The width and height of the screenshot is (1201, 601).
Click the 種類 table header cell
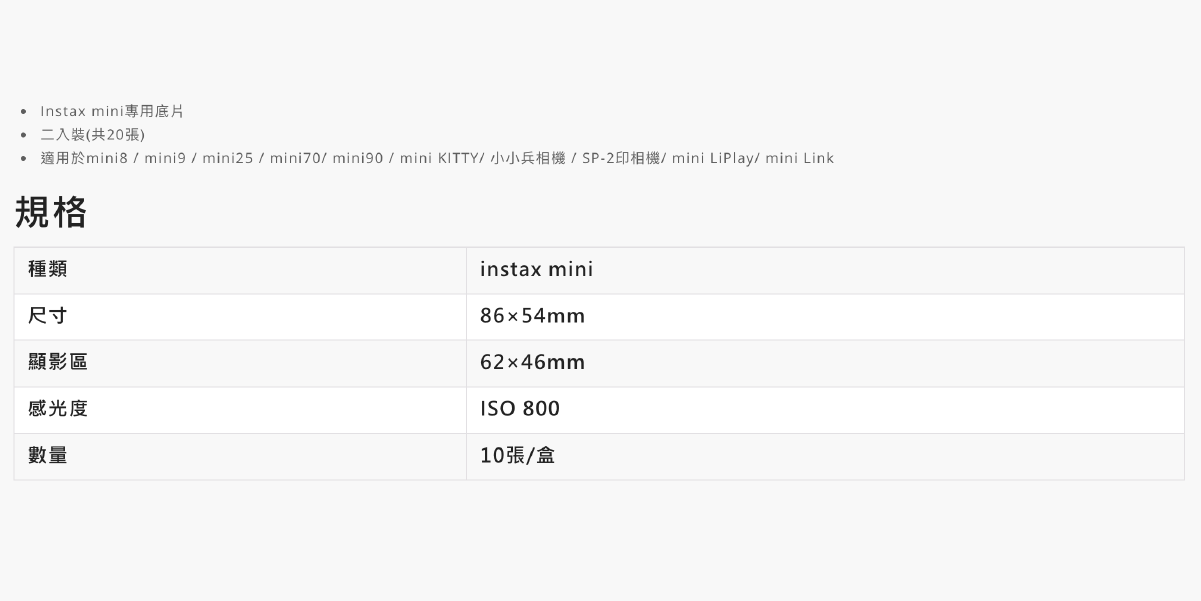tap(48, 270)
